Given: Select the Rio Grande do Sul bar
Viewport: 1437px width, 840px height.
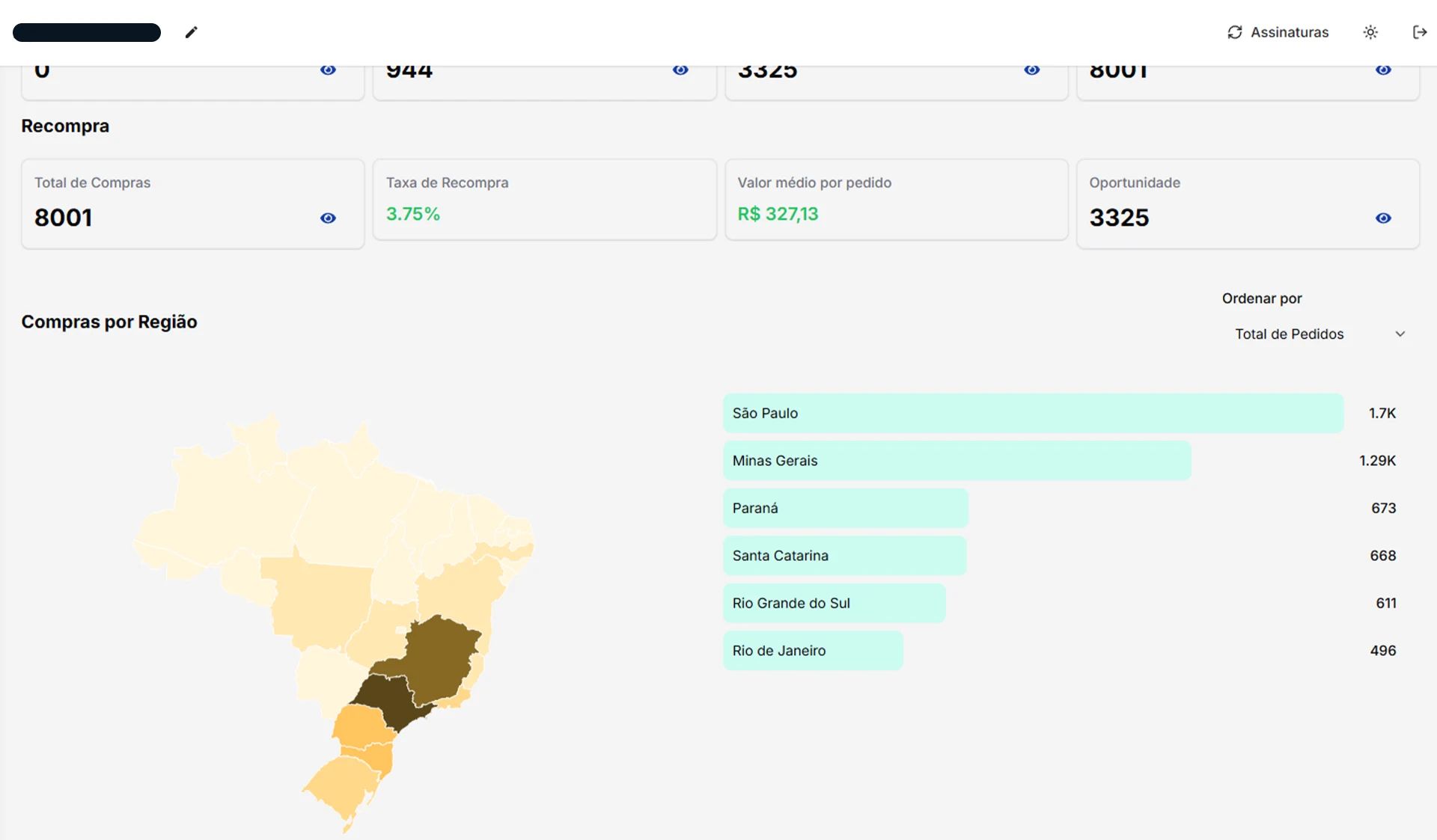Looking at the screenshot, I should (x=834, y=603).
